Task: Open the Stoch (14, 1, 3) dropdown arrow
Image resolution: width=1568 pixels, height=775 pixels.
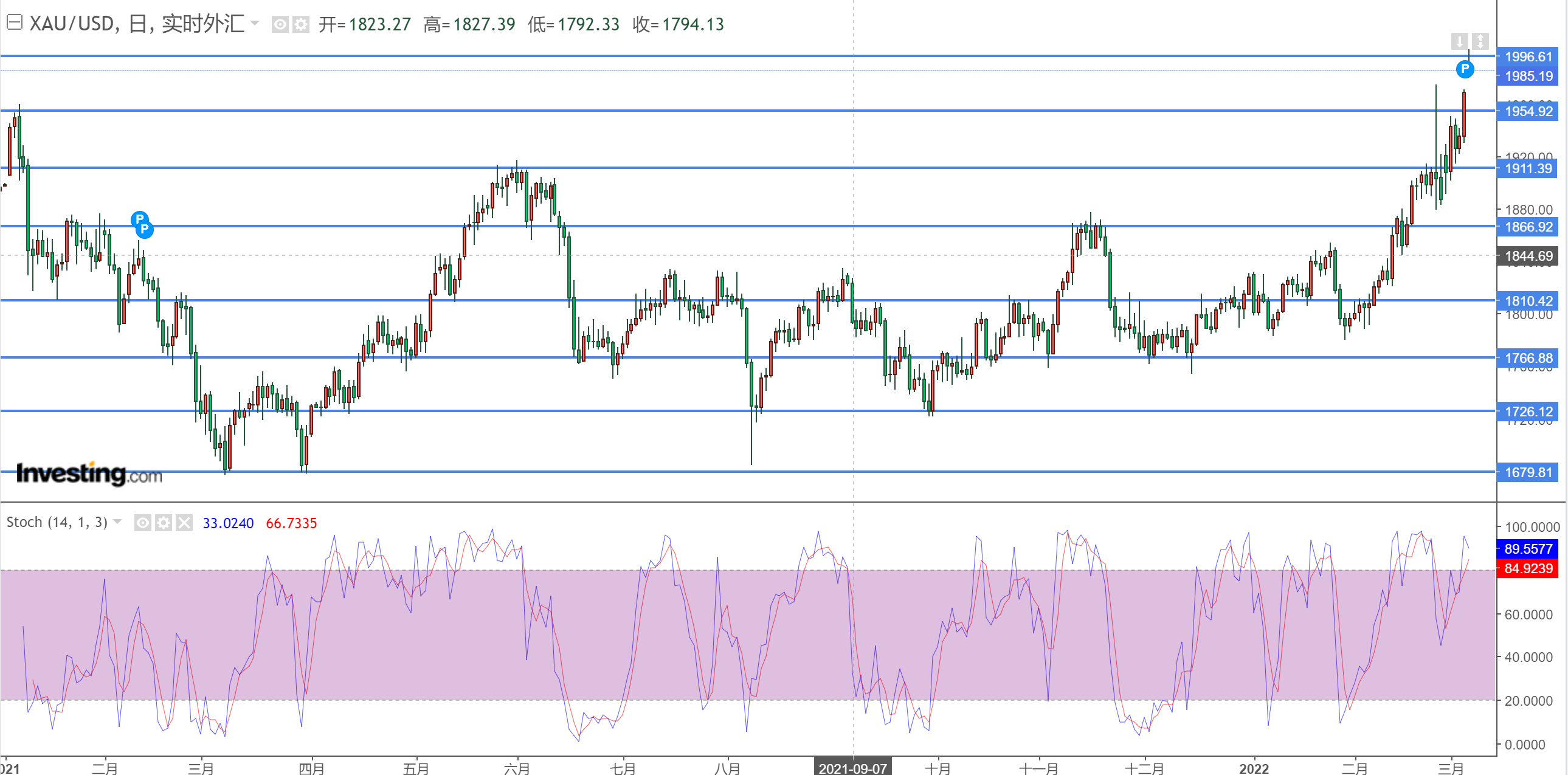Action: pos(117,522)
